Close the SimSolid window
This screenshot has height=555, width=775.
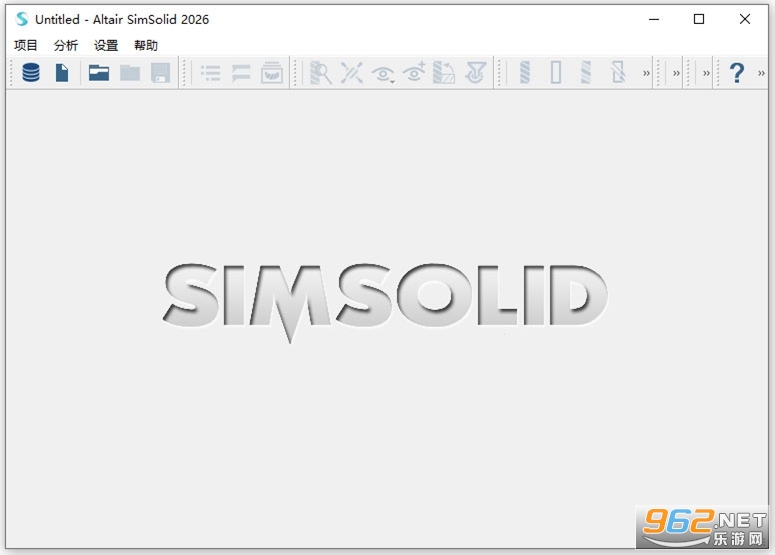(x=745, y=19)
